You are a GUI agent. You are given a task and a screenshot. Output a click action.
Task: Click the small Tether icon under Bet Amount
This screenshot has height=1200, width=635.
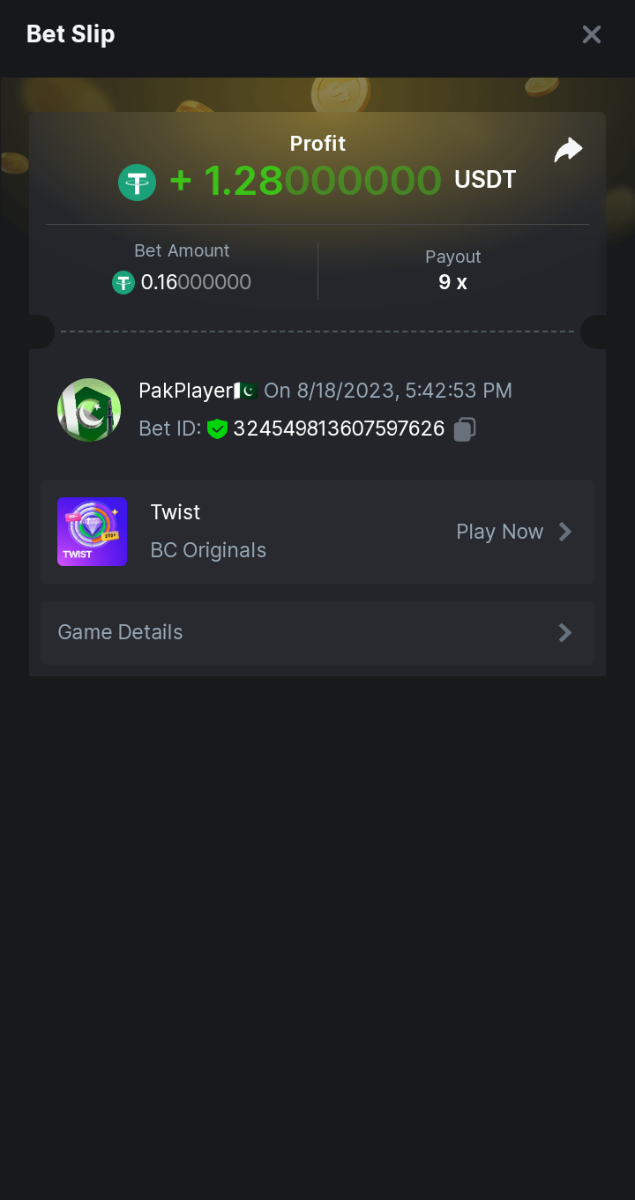coord(123,283)
